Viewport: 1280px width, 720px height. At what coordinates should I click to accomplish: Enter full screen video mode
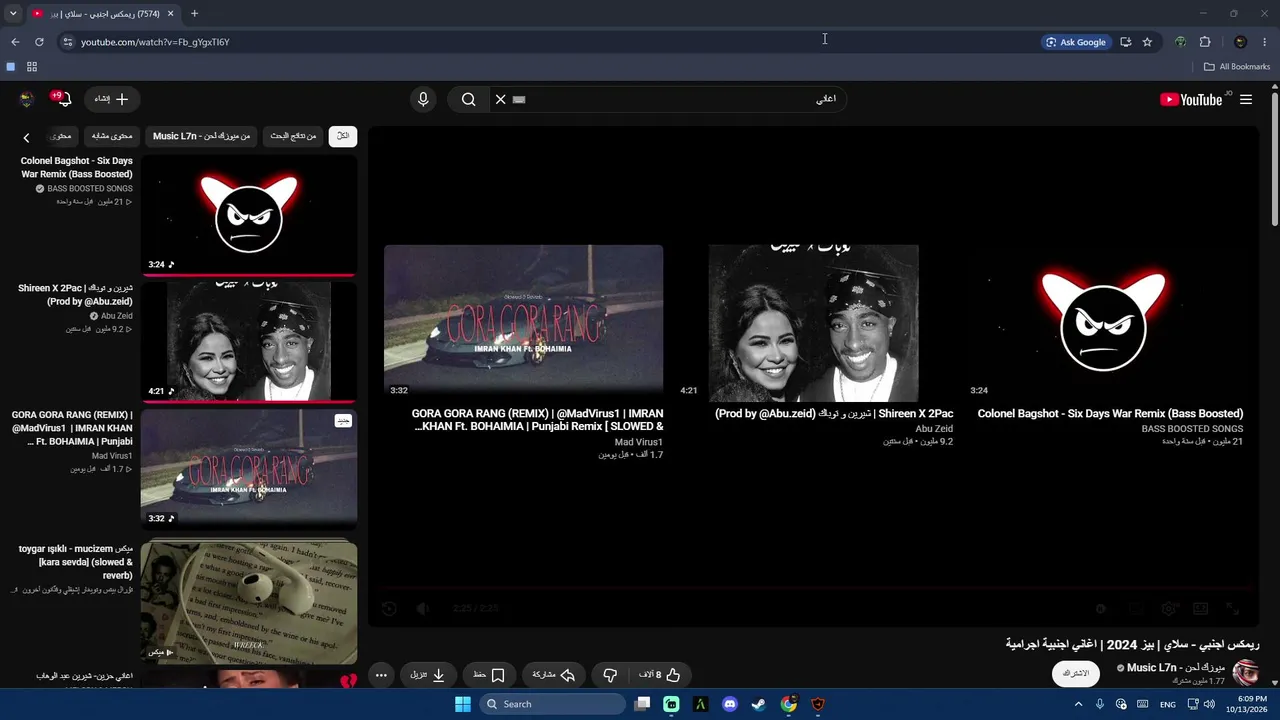click(1233, 608)
